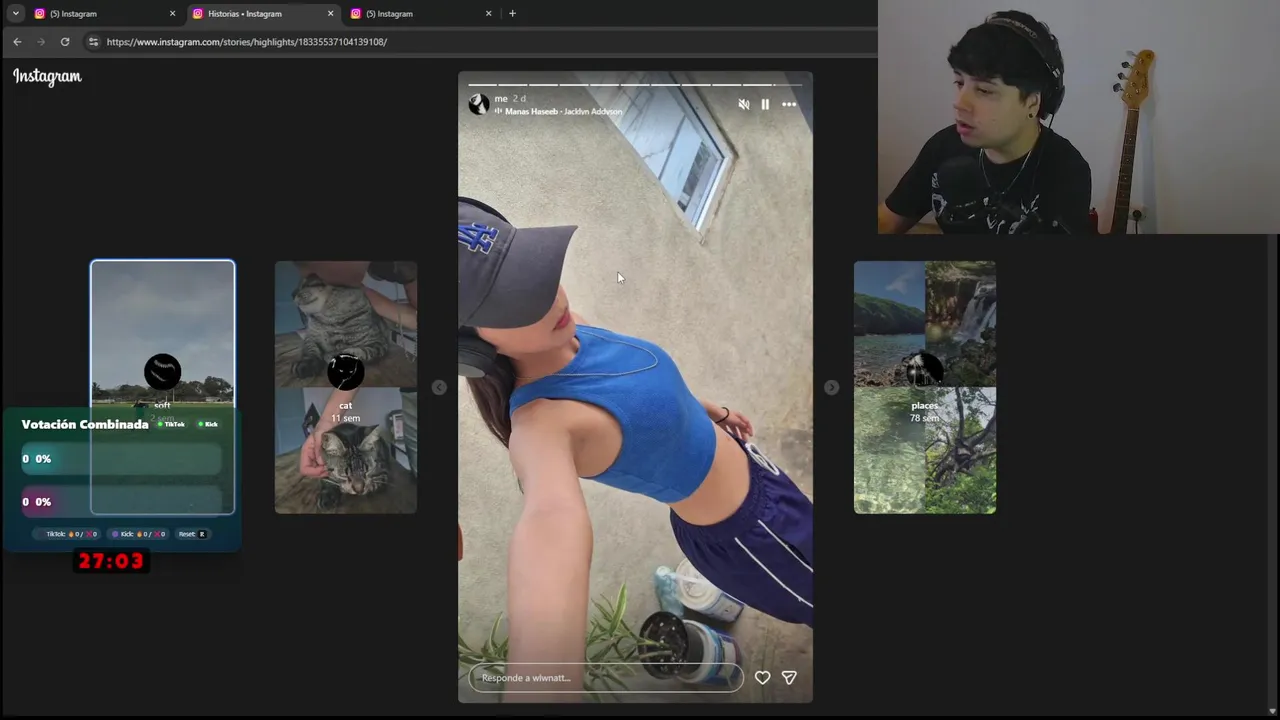Click the 'Votación Combinada' heading
Screen dimensions: 1280x720
[85, 424]
